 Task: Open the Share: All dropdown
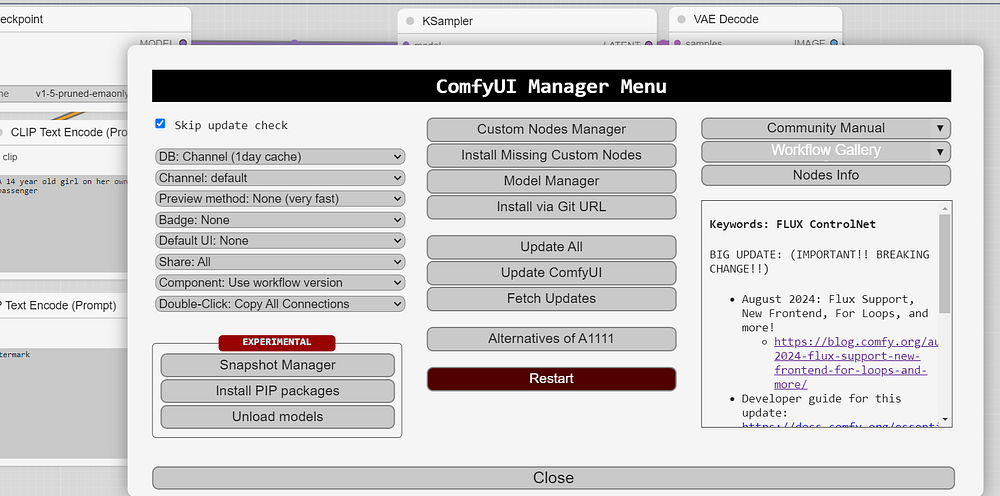pos(280,262)
